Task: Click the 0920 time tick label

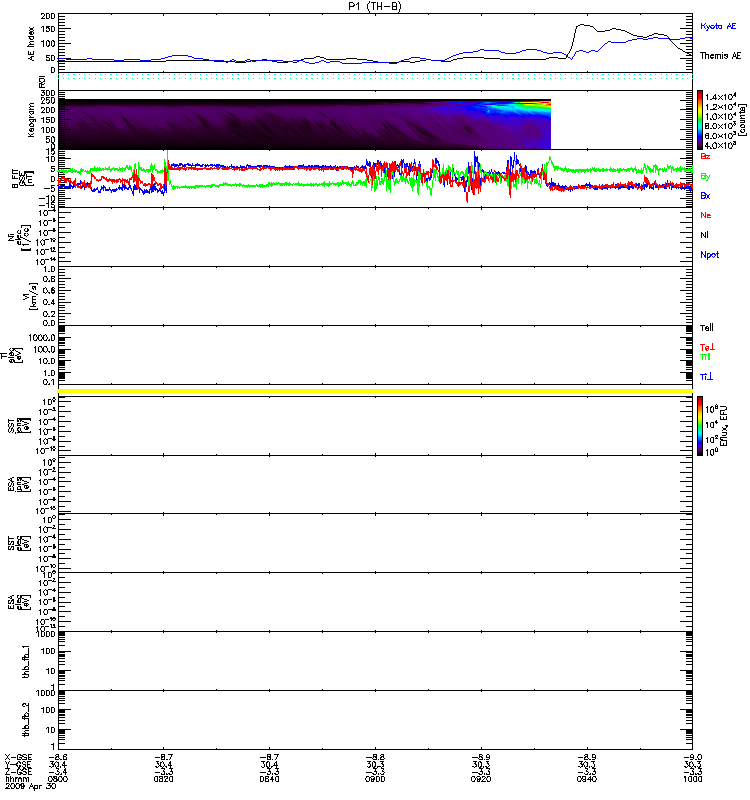Action: (x=481, y=779)
